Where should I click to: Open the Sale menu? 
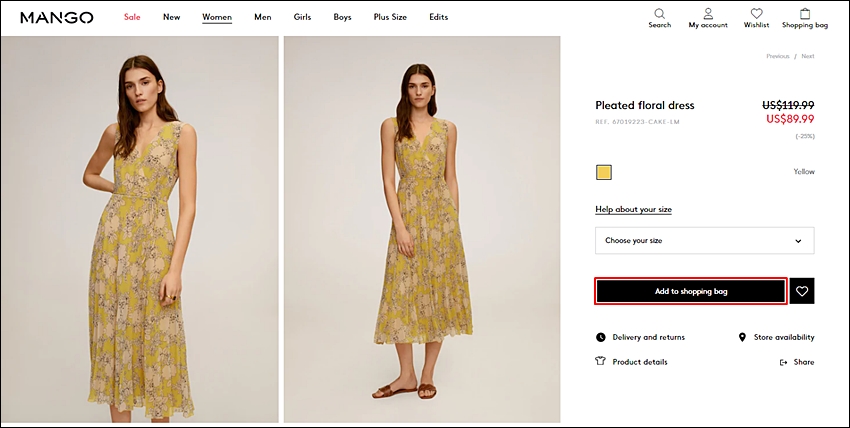point(132,17)
